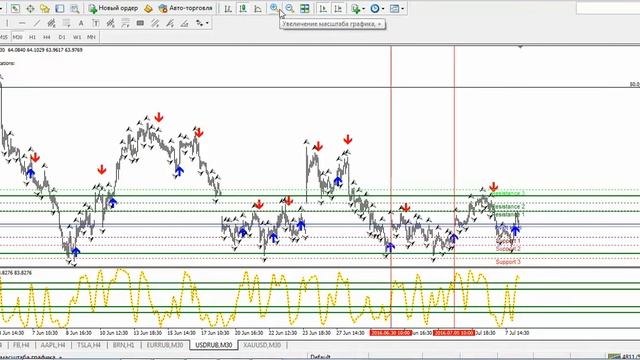Zoom in the chart with plus magnifier

click(274, 8)
